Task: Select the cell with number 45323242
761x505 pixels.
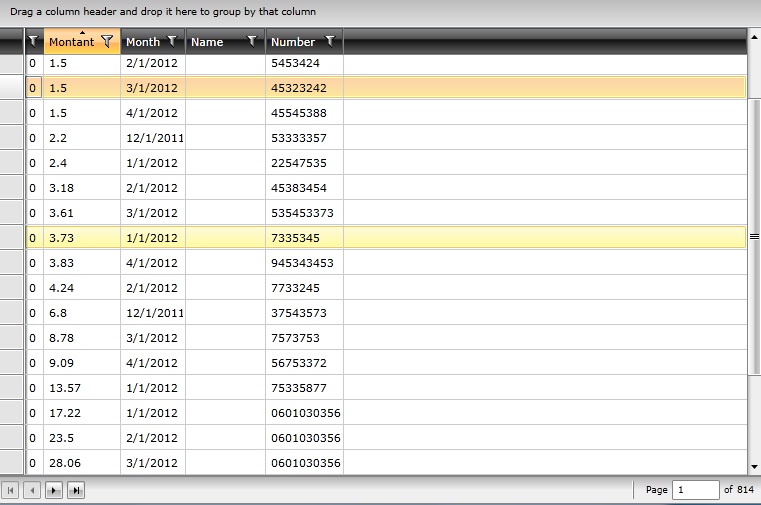Action: (304, 88)
